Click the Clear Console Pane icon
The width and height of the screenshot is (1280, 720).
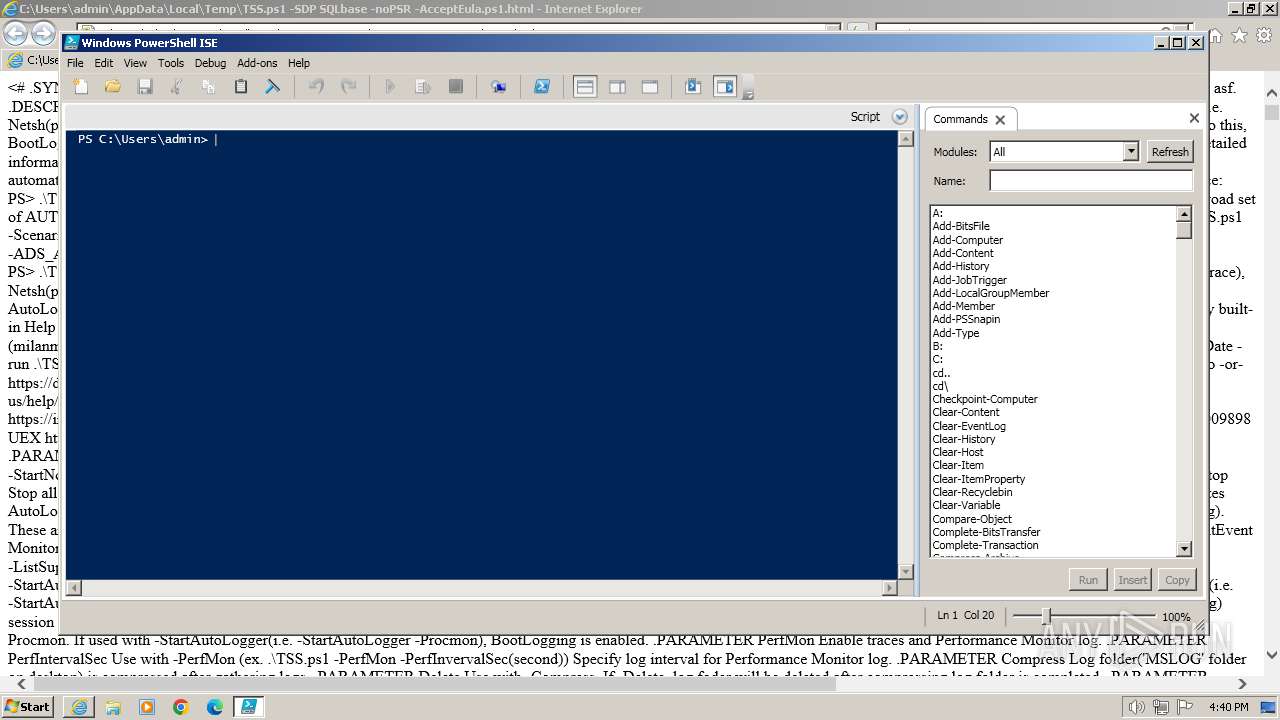[272, 87]
